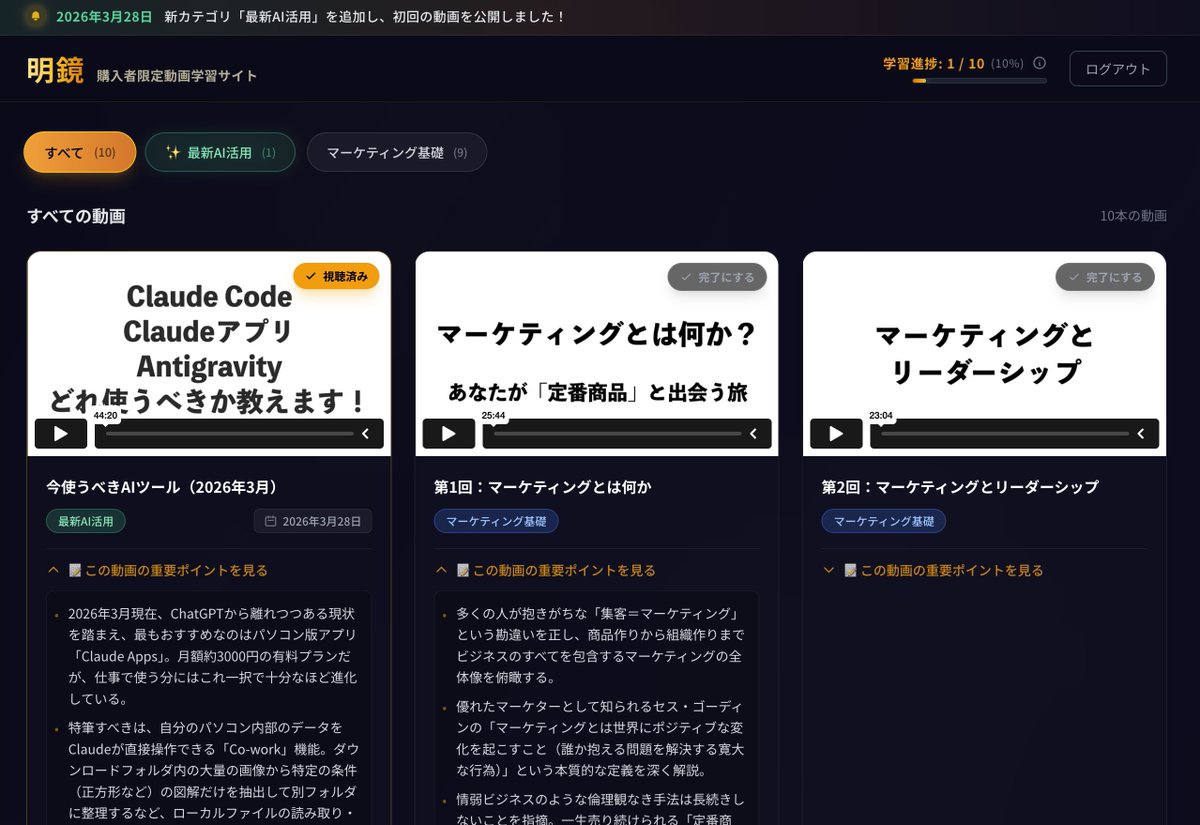Collapse player controls arrow on 第2回 video
Screen dimensions: 1200x825
point(1141,433)
